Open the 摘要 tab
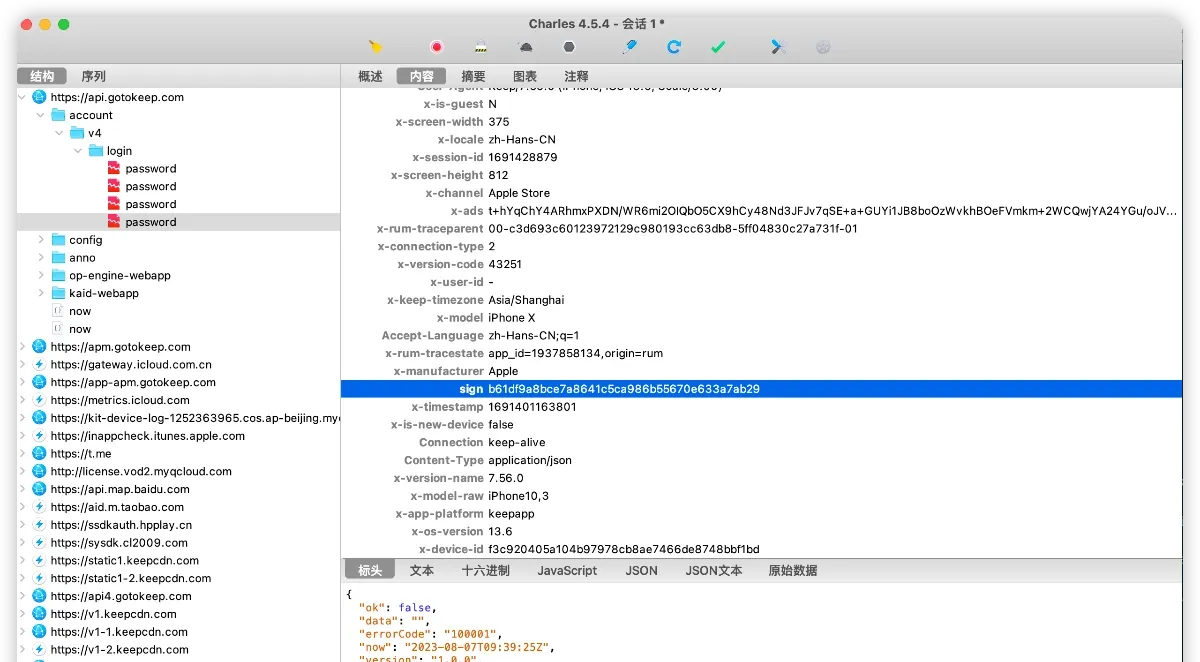 (x=473, y=76)
